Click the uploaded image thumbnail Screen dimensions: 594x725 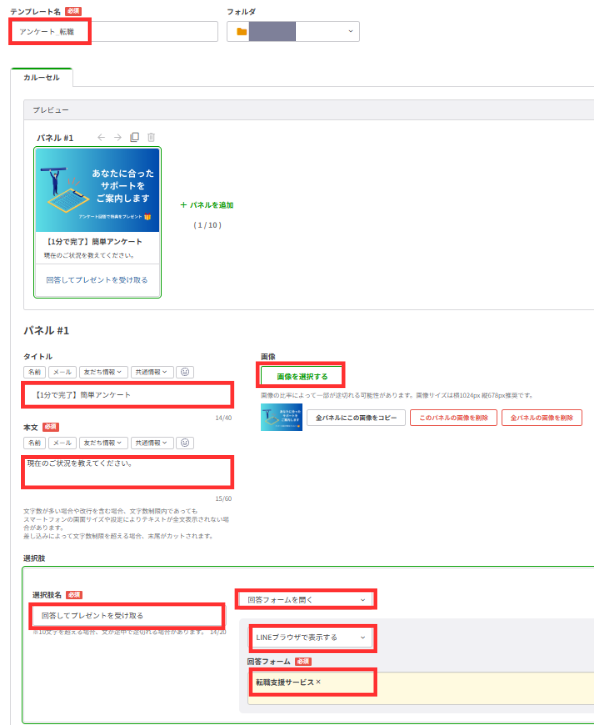pos(282,417)
